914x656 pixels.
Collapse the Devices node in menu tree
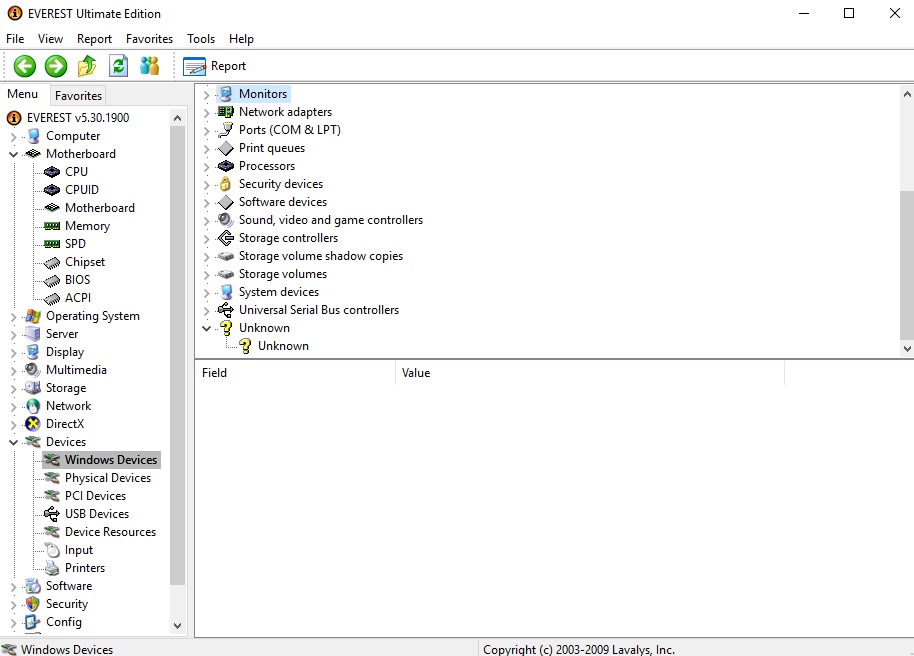13,443
